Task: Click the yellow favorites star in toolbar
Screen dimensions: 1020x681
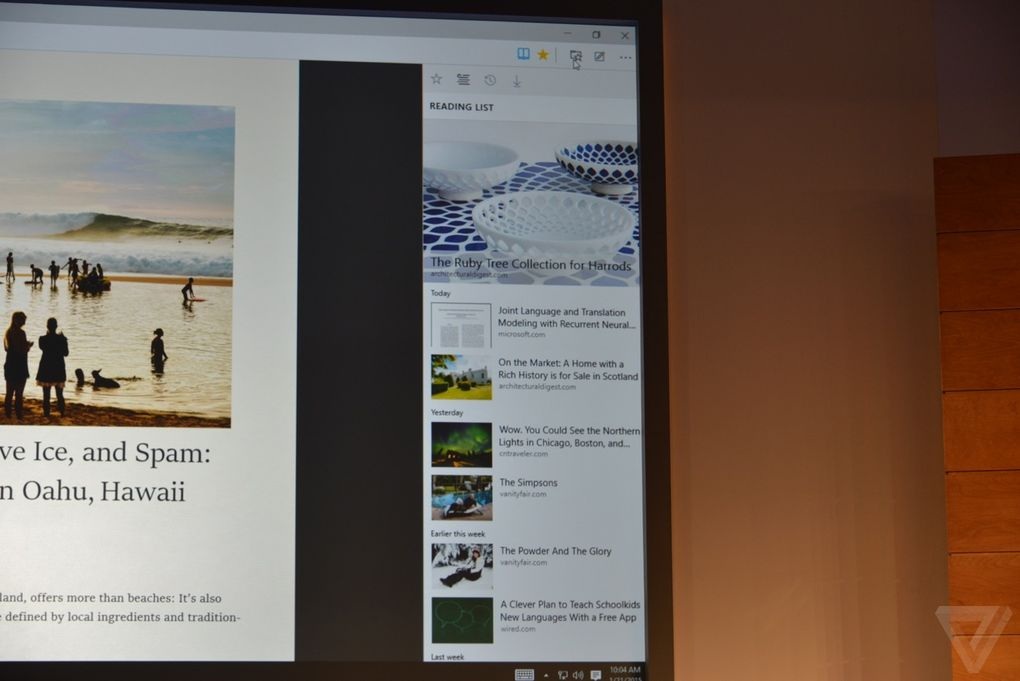Action: tap(543, 55)
